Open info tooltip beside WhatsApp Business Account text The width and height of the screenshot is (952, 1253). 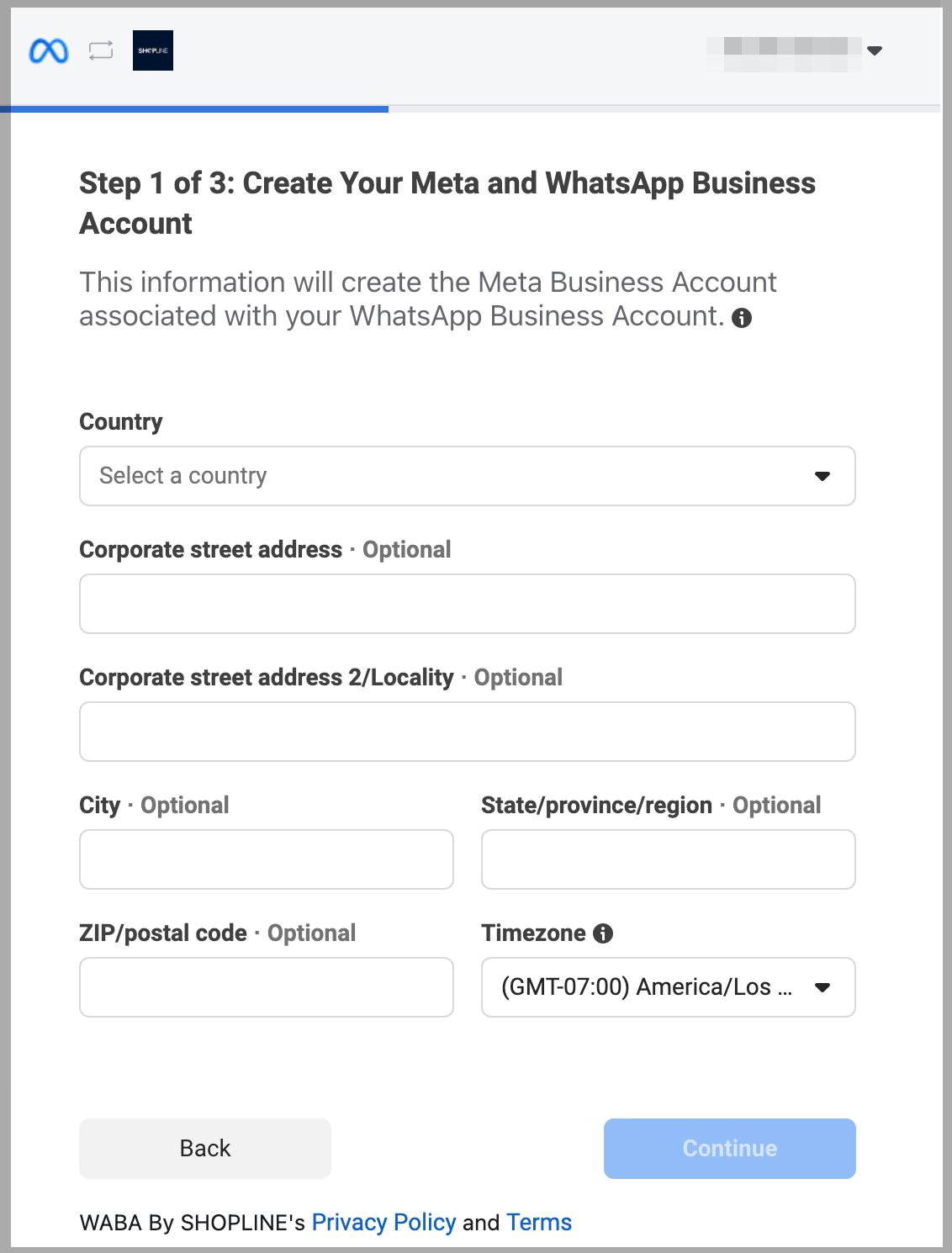click(x=742, y=318)
